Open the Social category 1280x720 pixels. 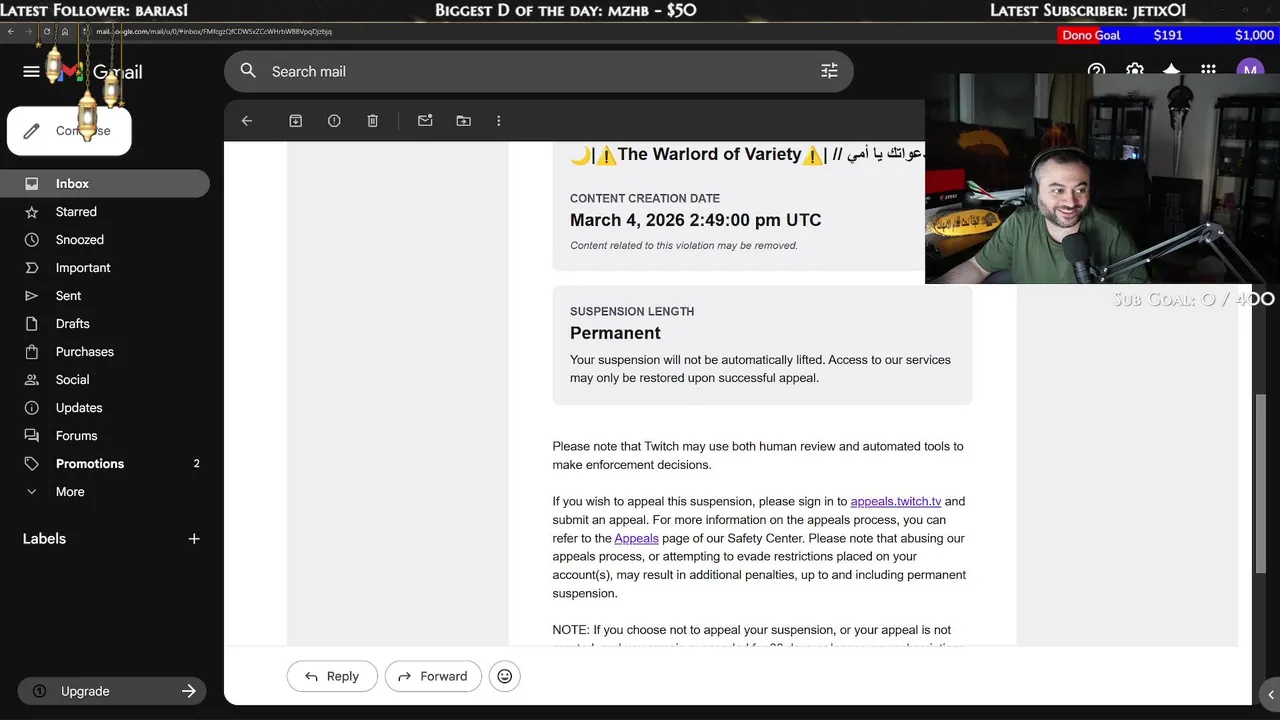105,380
